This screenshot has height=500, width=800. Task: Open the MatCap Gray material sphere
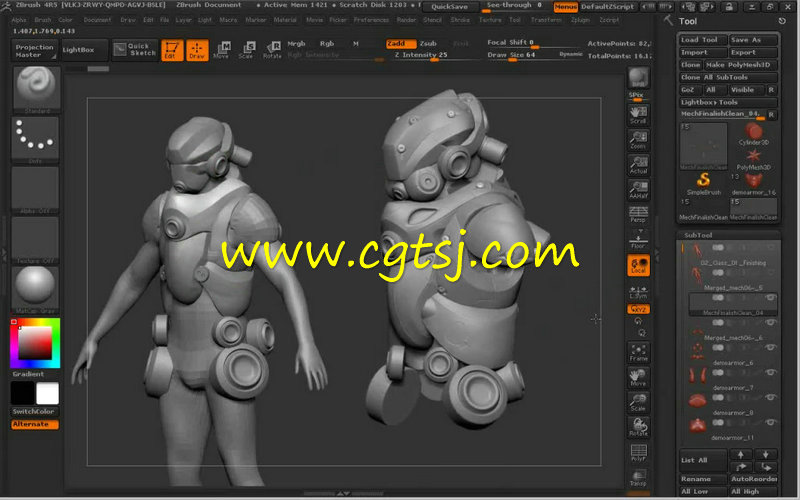pyautogui.click(x=35, y=290)
